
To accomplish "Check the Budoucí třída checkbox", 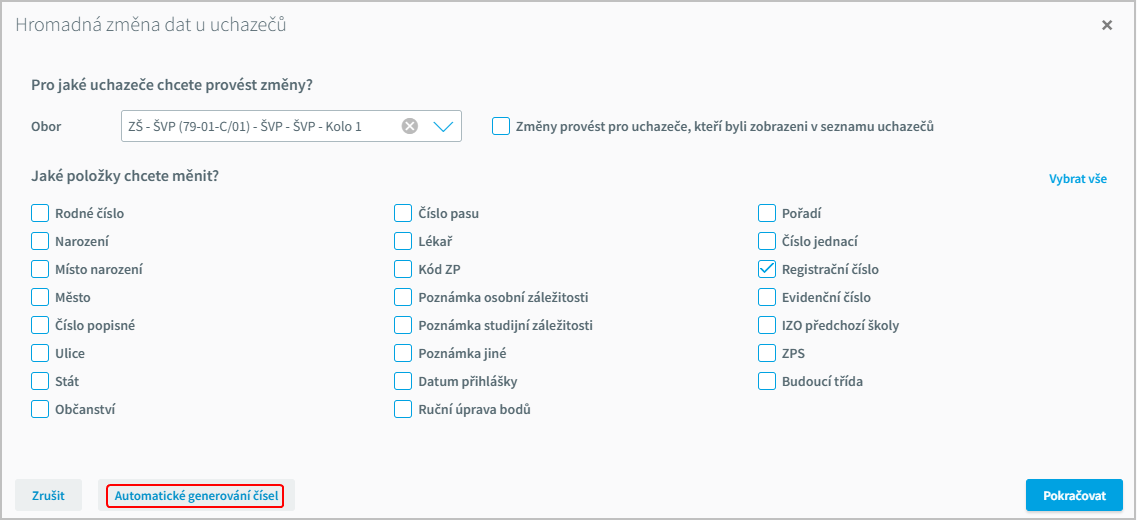I will [x=767, y=381].
